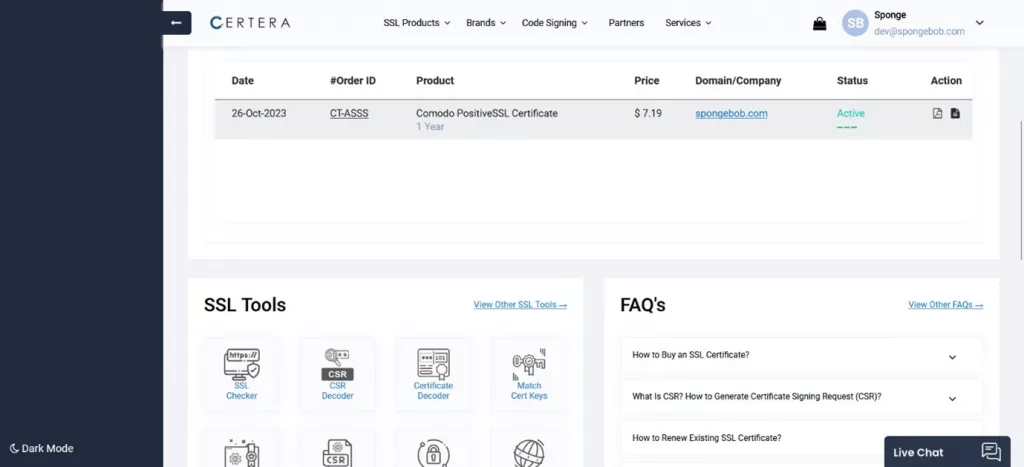Image resolution: width=1024 pixels, height=467 pixels.
Task: Click the Active status label
Action: [851, 113]
